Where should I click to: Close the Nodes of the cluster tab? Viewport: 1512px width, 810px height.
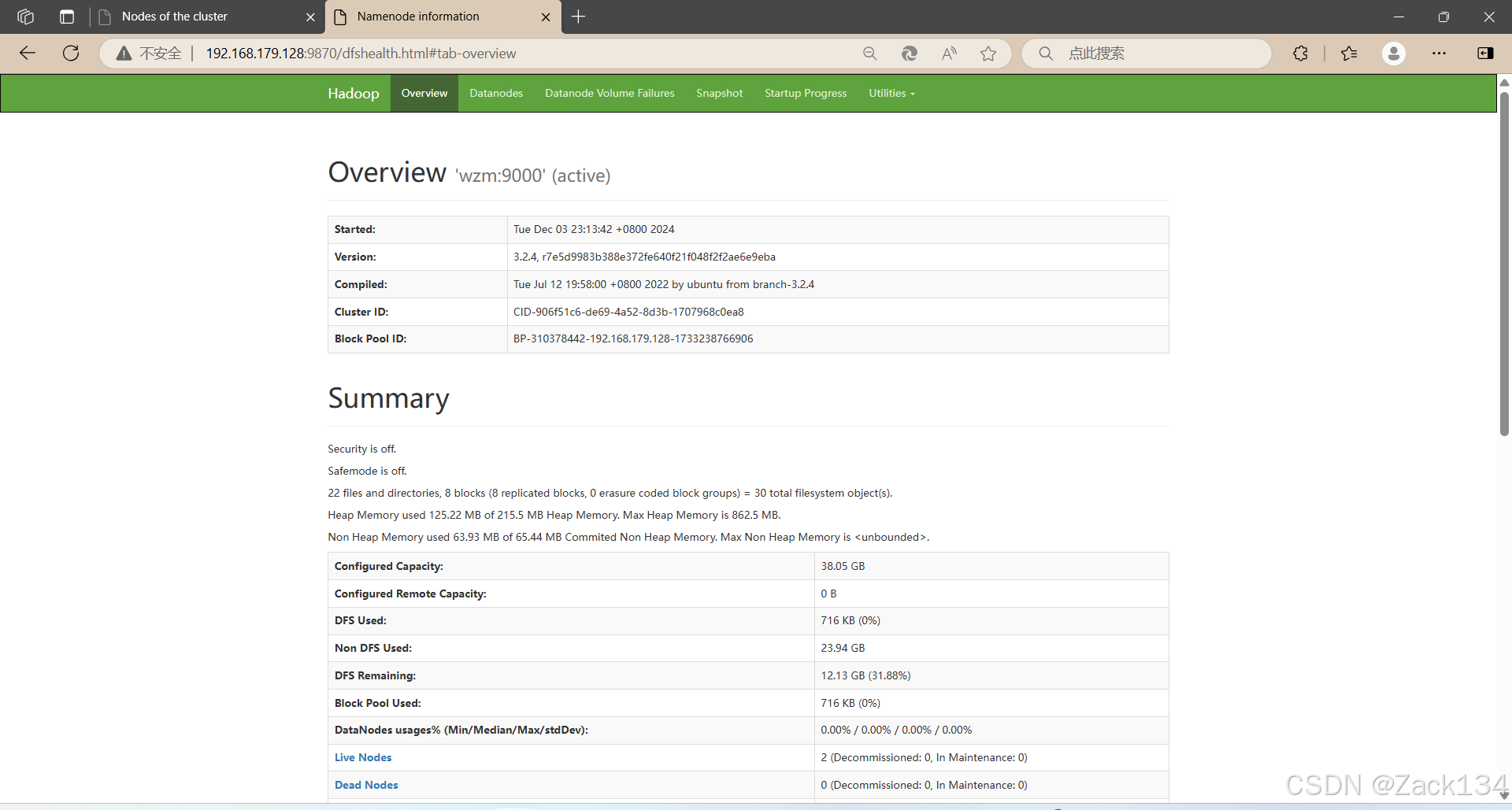310,17
